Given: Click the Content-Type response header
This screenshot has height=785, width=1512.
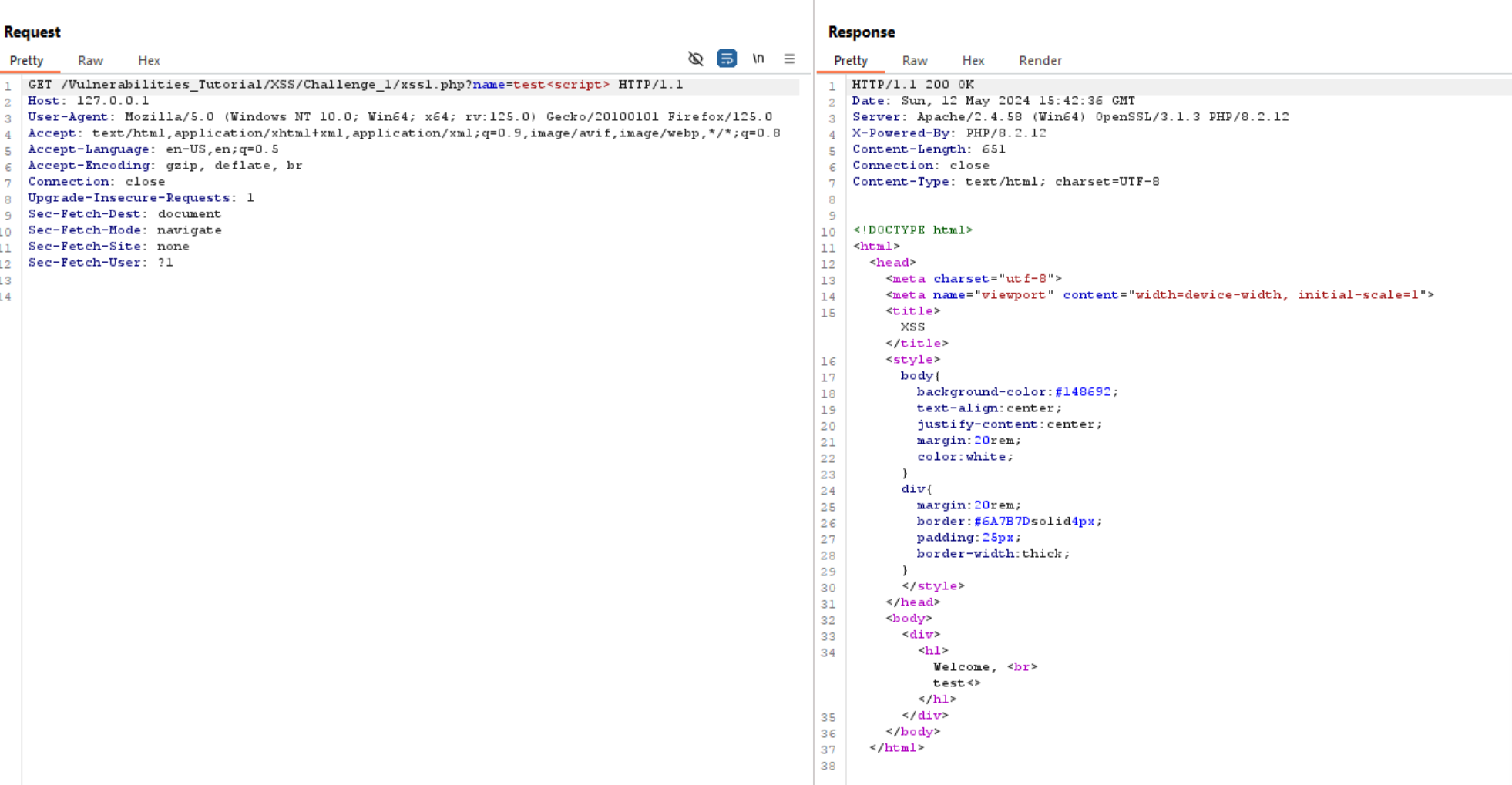Looking at the screenshot, I should point(1006,182).
